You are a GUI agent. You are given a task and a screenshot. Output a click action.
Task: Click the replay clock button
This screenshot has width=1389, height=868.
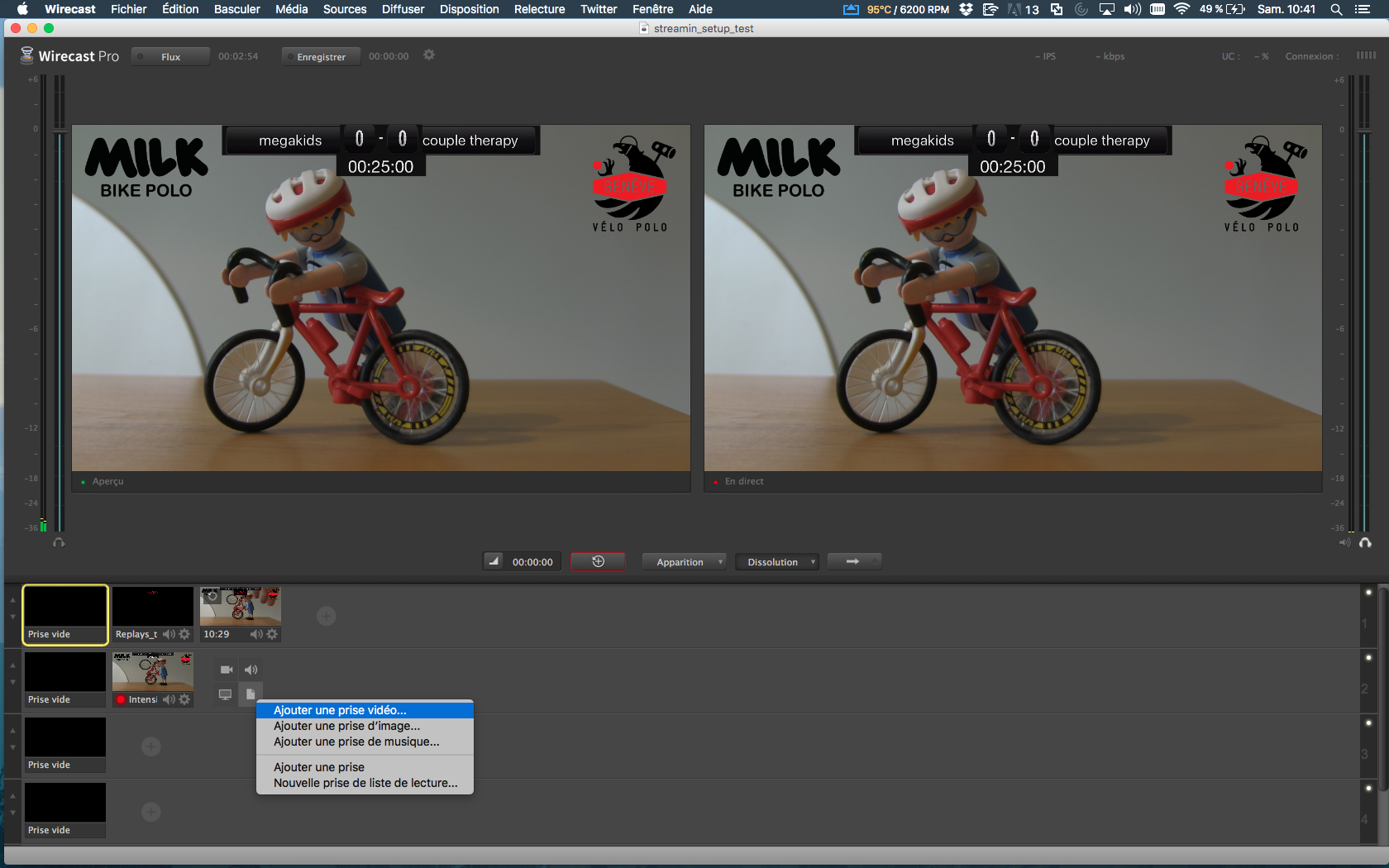point(598,562)
